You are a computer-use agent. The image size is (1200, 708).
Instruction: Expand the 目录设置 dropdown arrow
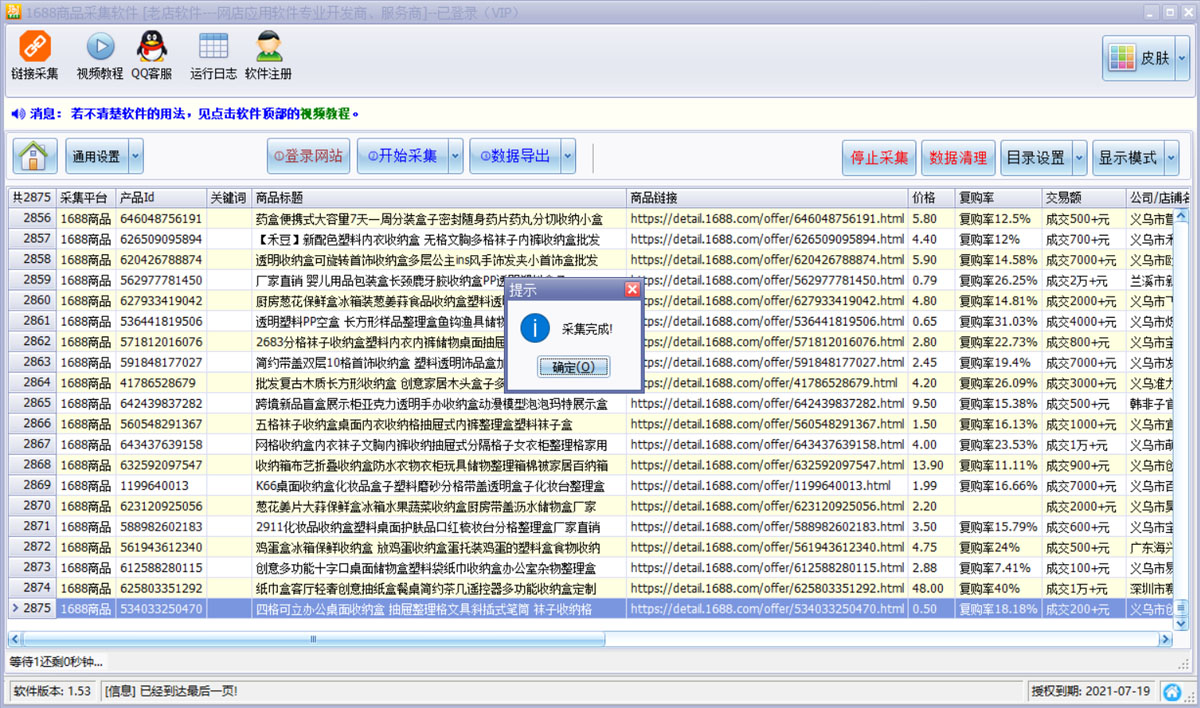pyautogui.click(x=1079, y=157)
